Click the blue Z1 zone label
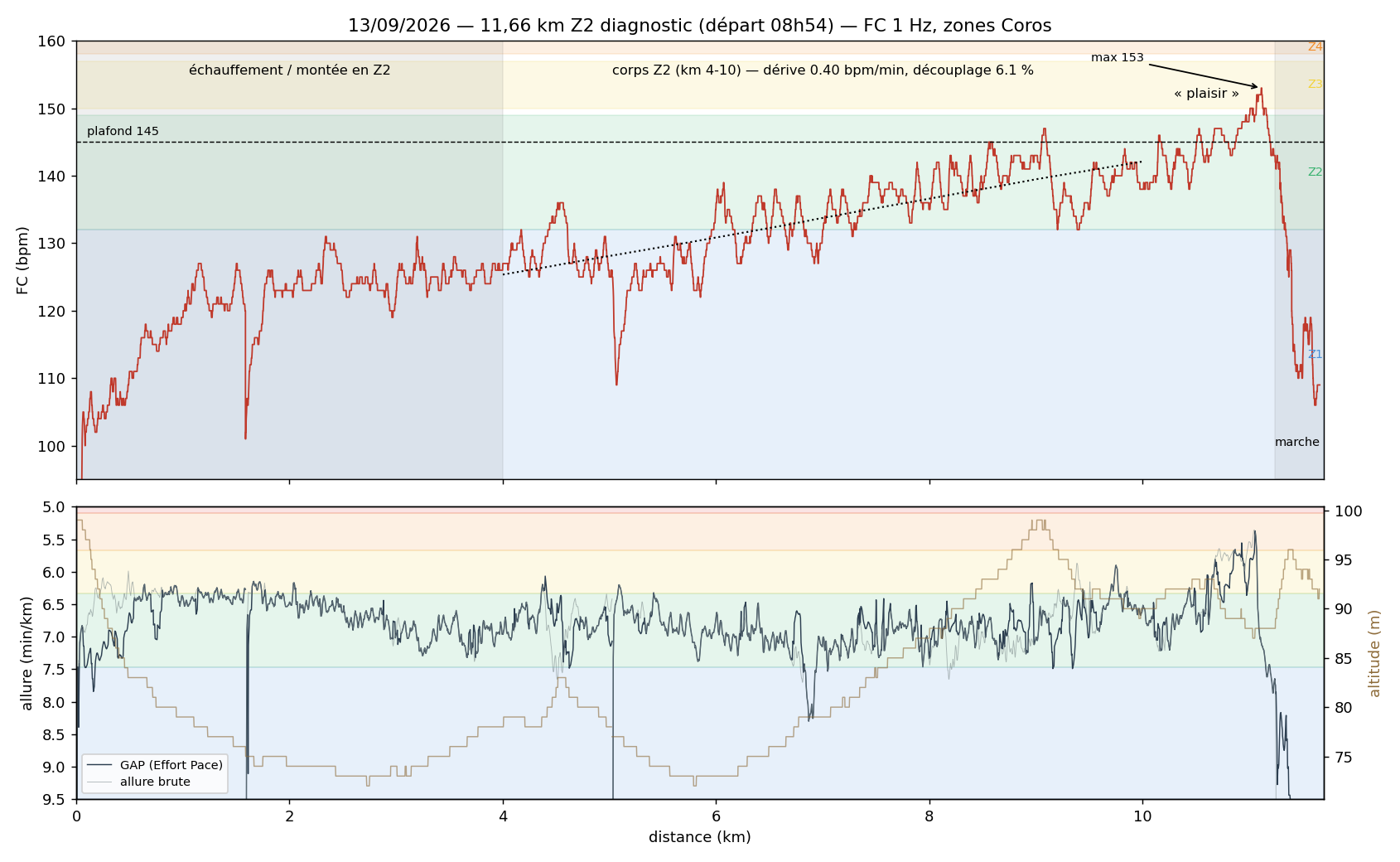The image size is (1400, 862). coord(1315,355)
